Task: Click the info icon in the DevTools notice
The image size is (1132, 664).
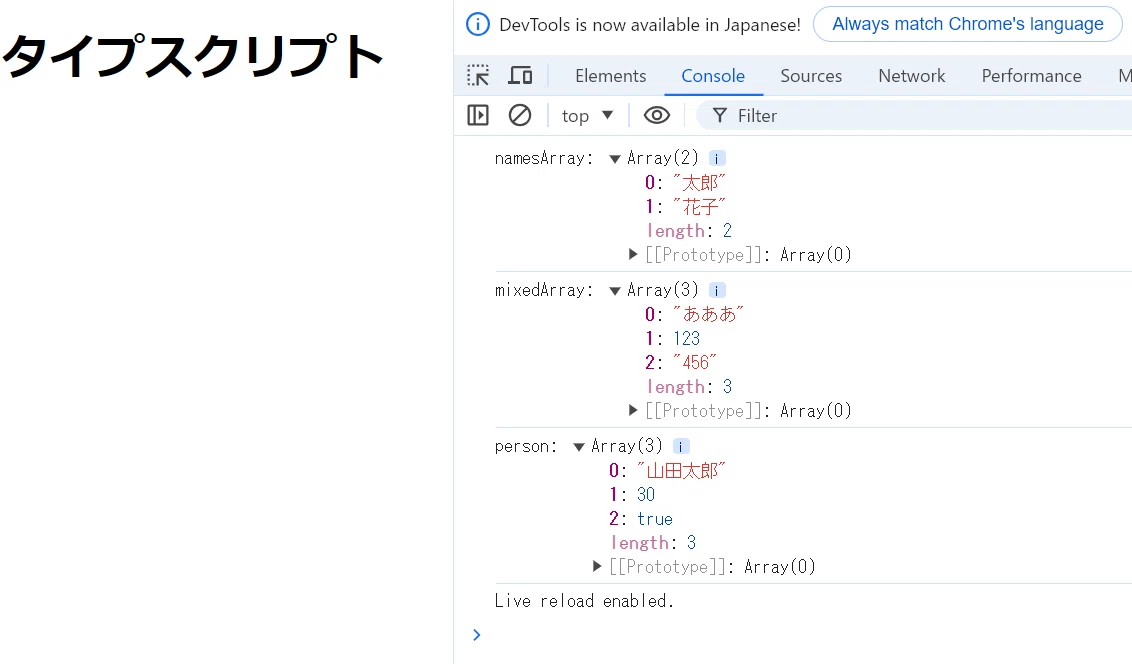Action: pyautogui.click(x=478, y=25)
